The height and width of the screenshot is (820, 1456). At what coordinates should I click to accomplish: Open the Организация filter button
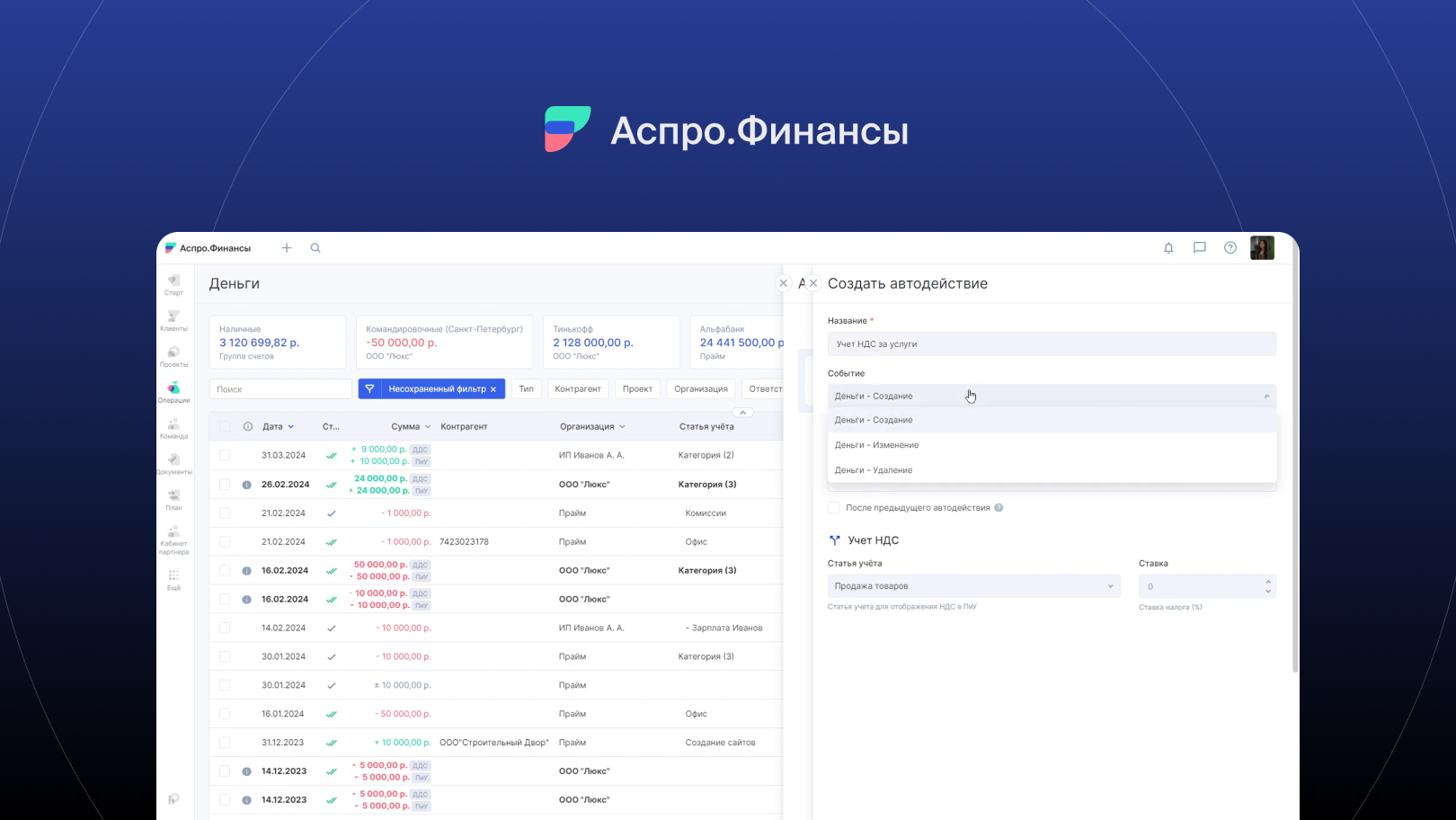pos(701,388)
